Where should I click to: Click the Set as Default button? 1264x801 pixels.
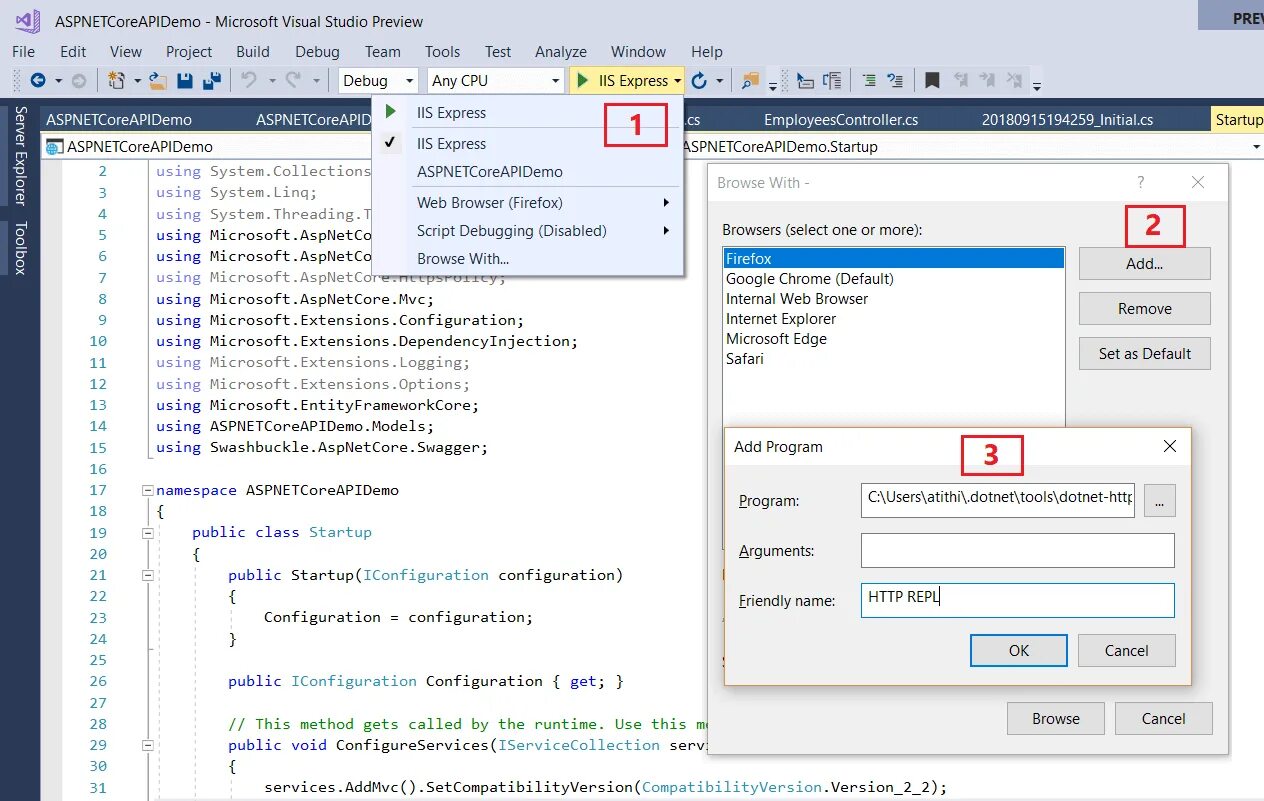click(1145, 354)
